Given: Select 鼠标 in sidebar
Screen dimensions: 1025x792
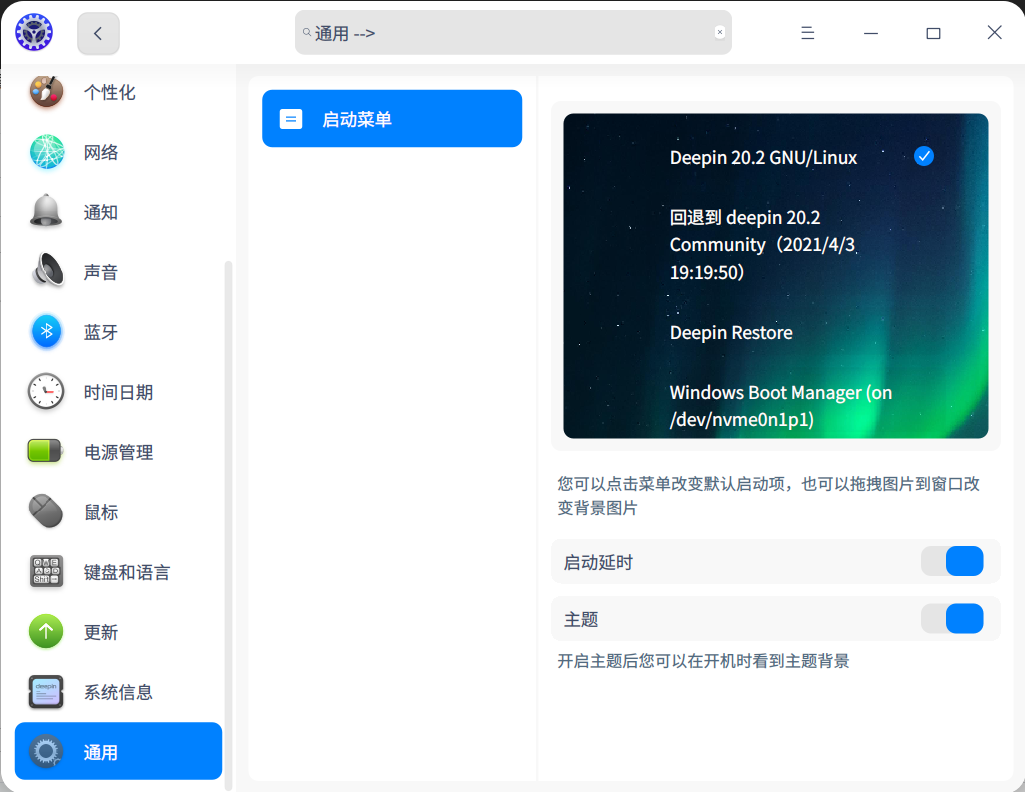Looking at the screenshot, I should click(x=101, y=512).
